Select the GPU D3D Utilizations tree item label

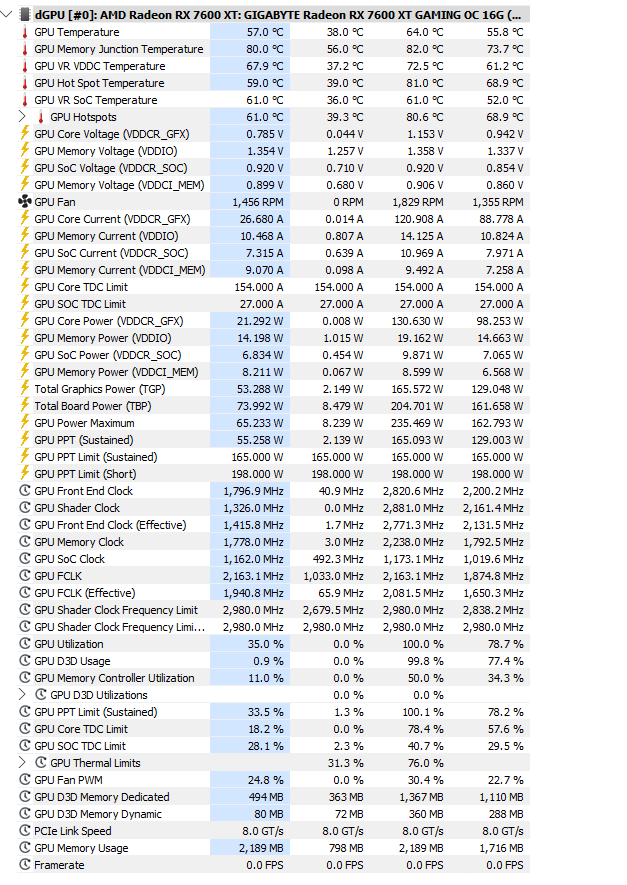click(x=99, y=695)
